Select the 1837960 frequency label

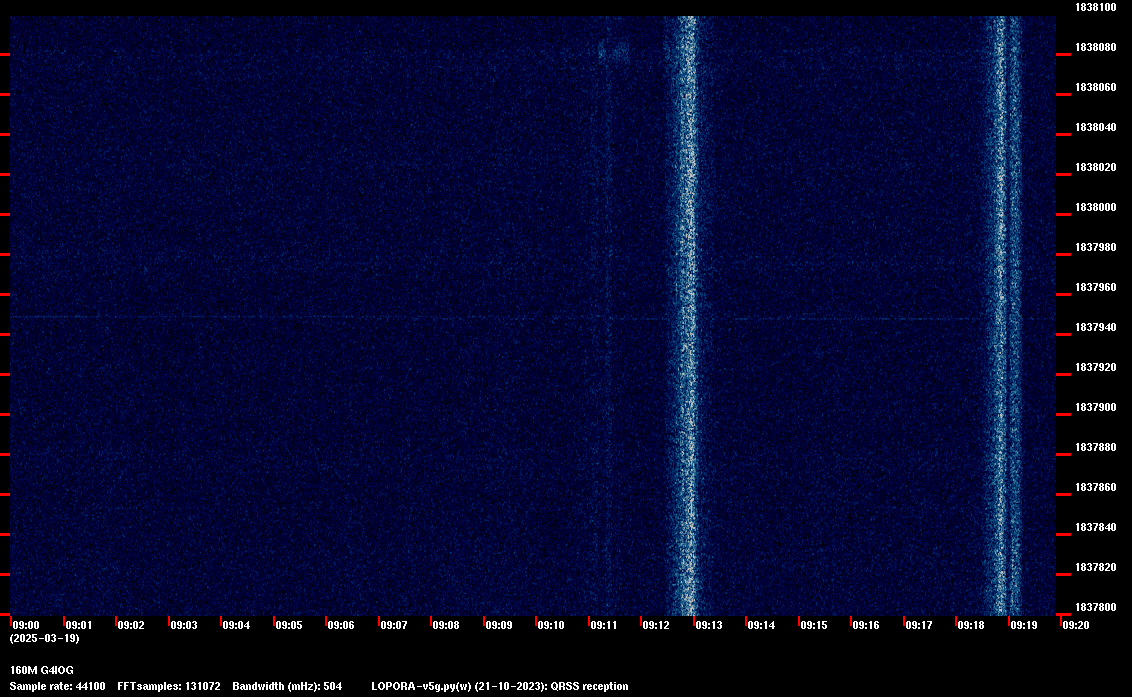[1095, 287]
